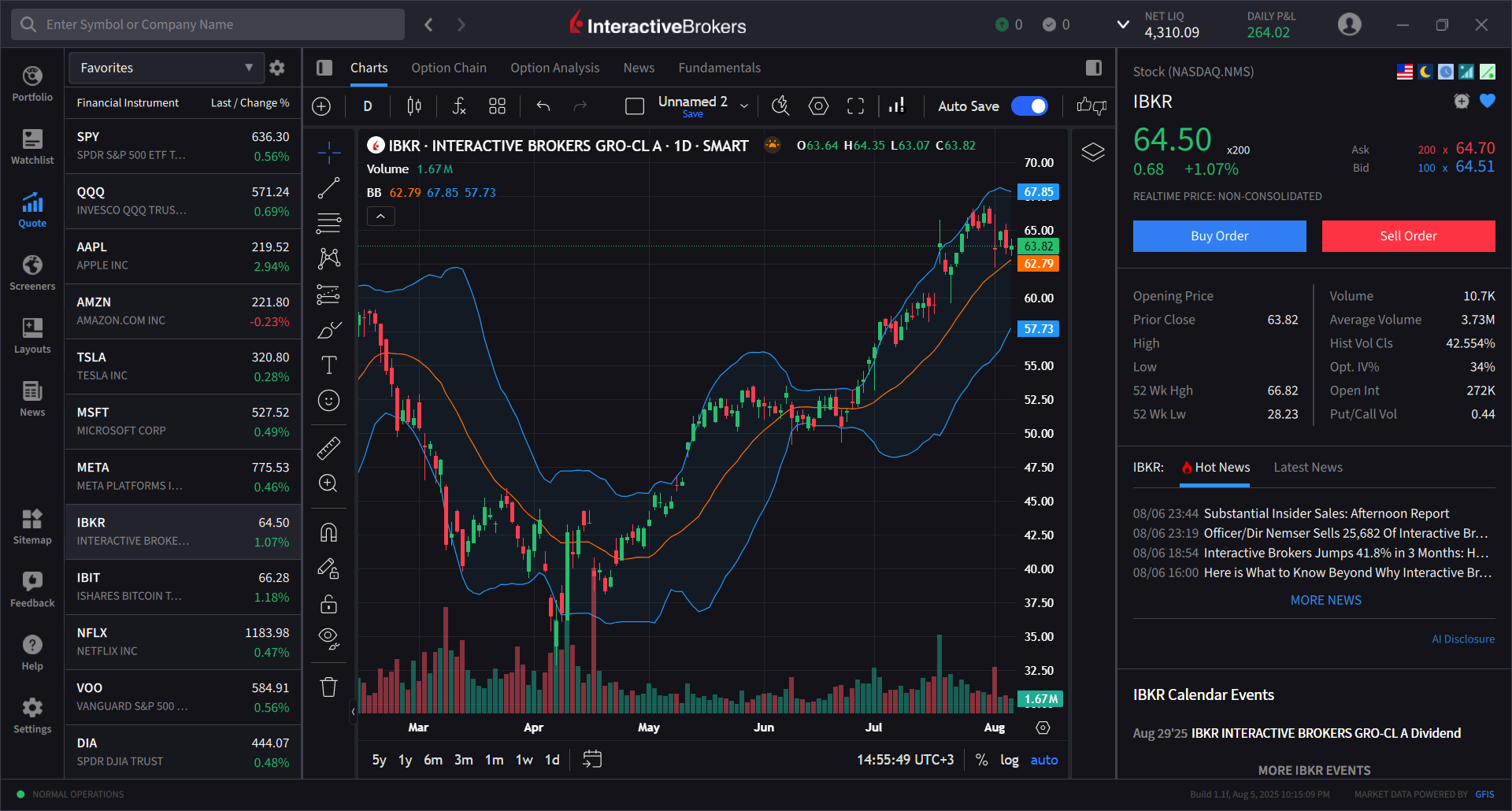Switch to the Option Chain tab
1512x811 pixels.
point(449,68)
